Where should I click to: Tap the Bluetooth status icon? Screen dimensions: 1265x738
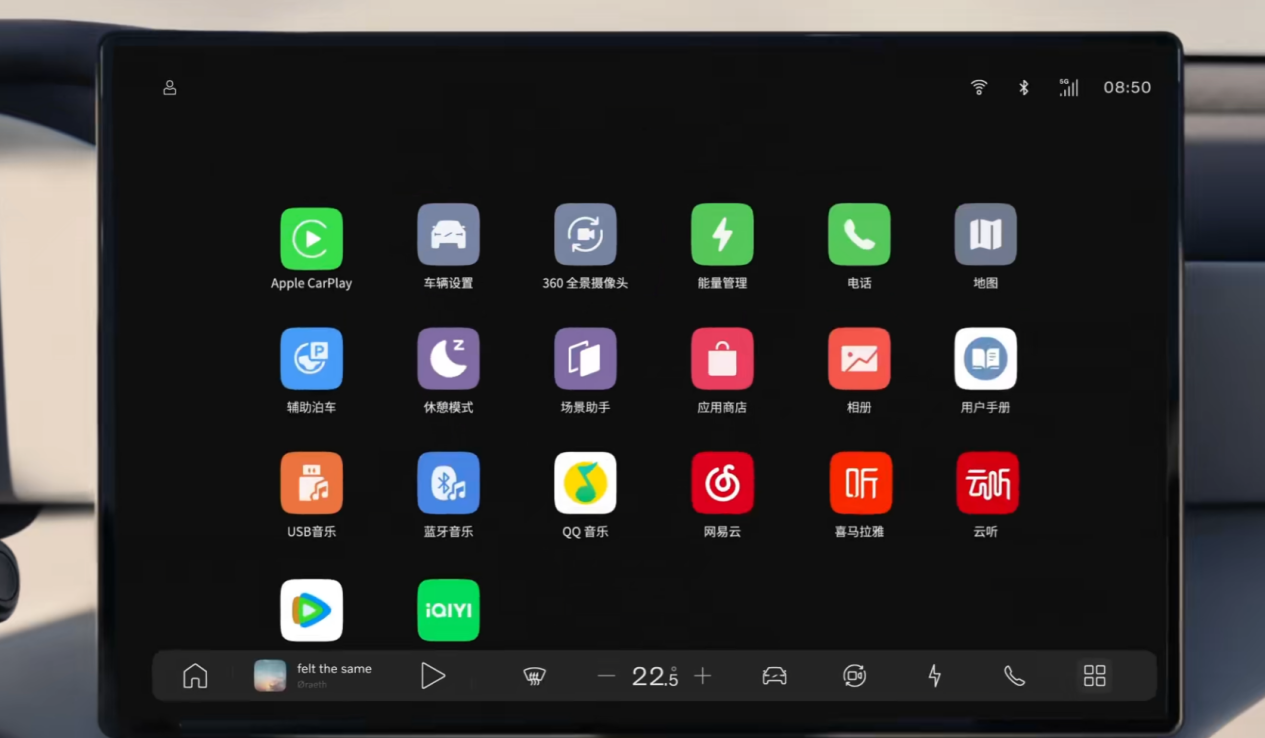coord(1024,88)
